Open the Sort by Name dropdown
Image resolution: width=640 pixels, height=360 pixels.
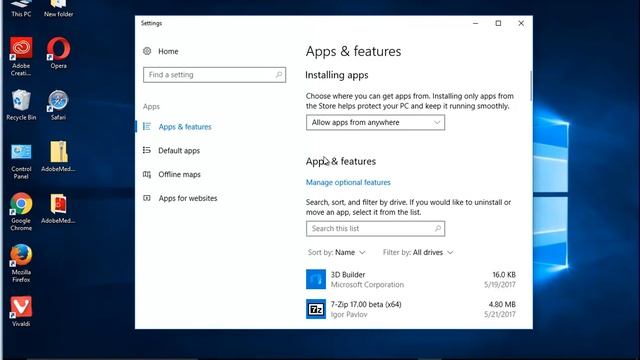pyautogui.click(x=336, y=252)
